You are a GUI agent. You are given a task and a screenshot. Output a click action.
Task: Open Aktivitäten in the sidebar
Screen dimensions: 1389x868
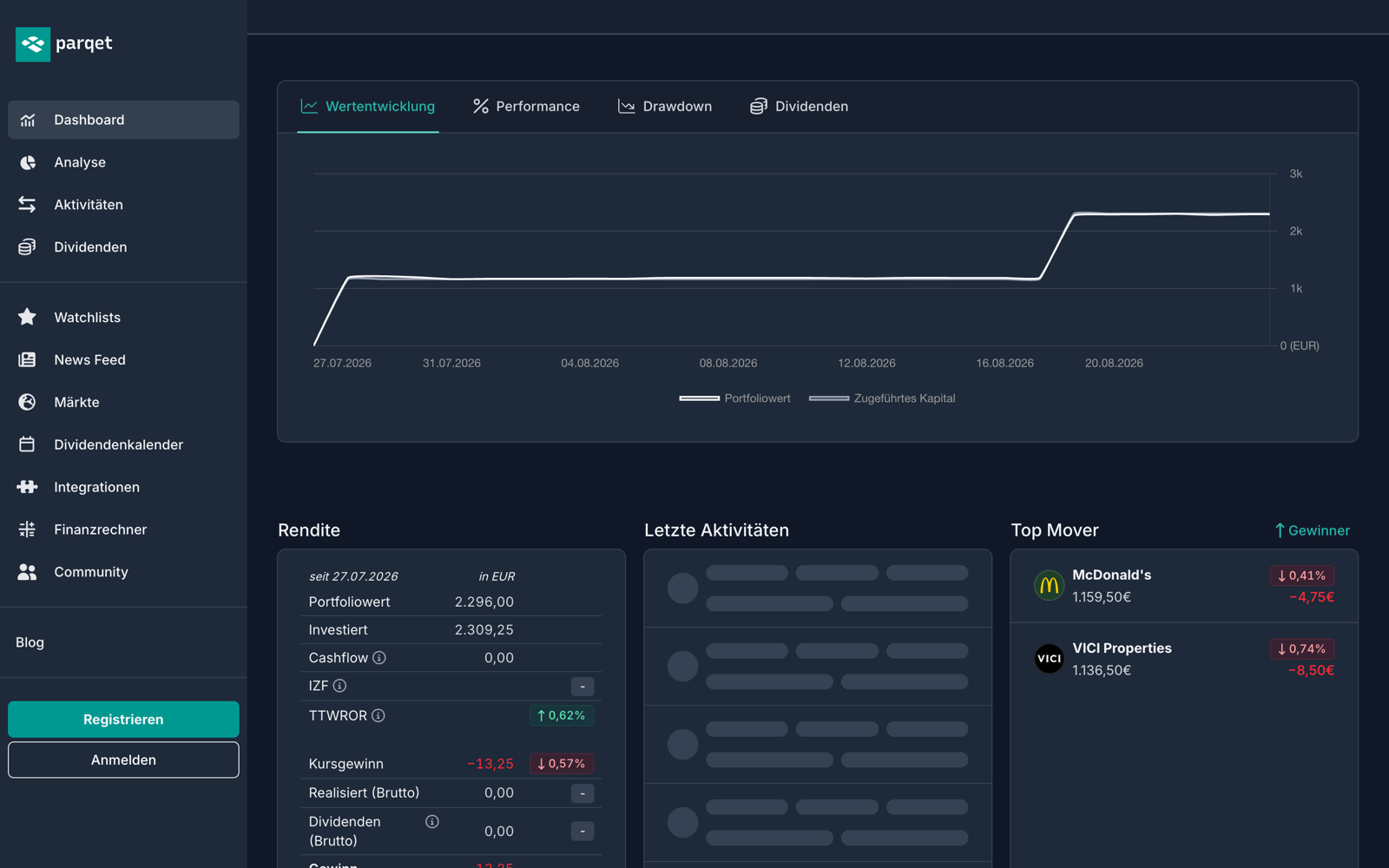click(123, 205)
